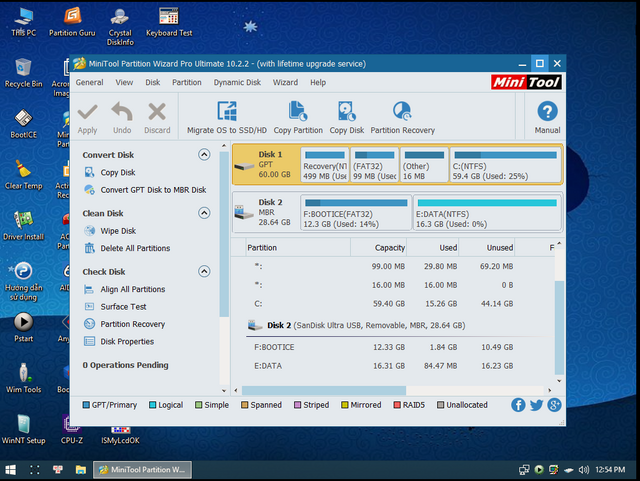Select the E:DATA row in the list
The height and width of the screenshot is (481, 640).
click(393, 366)
